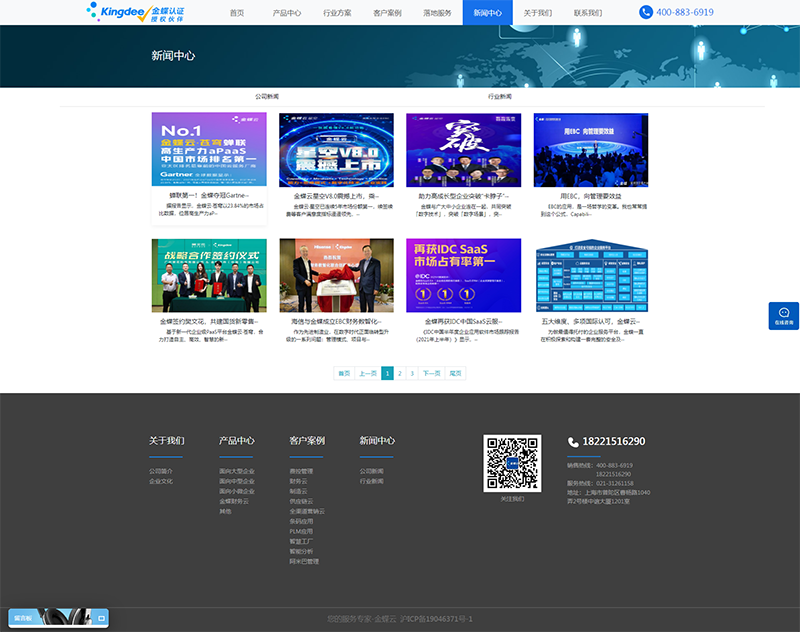Image resolution: width=800 pixels, height=632 pixels.
Task: Click the 400-883-6919 hotline number in the header
Action: click(685, 12)
